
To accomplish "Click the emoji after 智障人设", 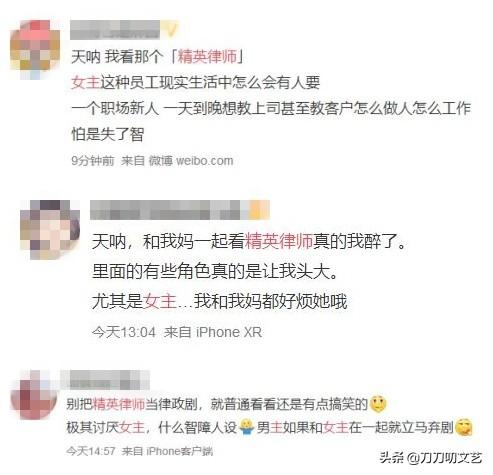I will 247,427.
